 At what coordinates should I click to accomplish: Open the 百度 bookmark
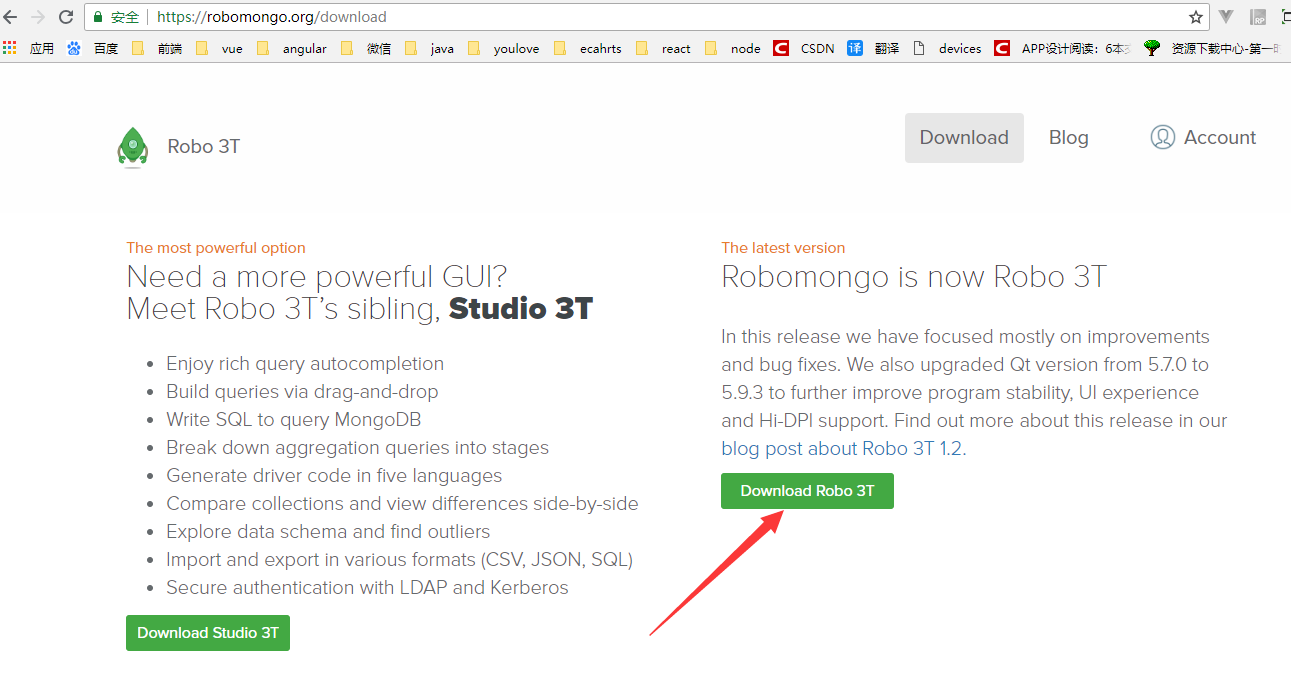[93, 48]
